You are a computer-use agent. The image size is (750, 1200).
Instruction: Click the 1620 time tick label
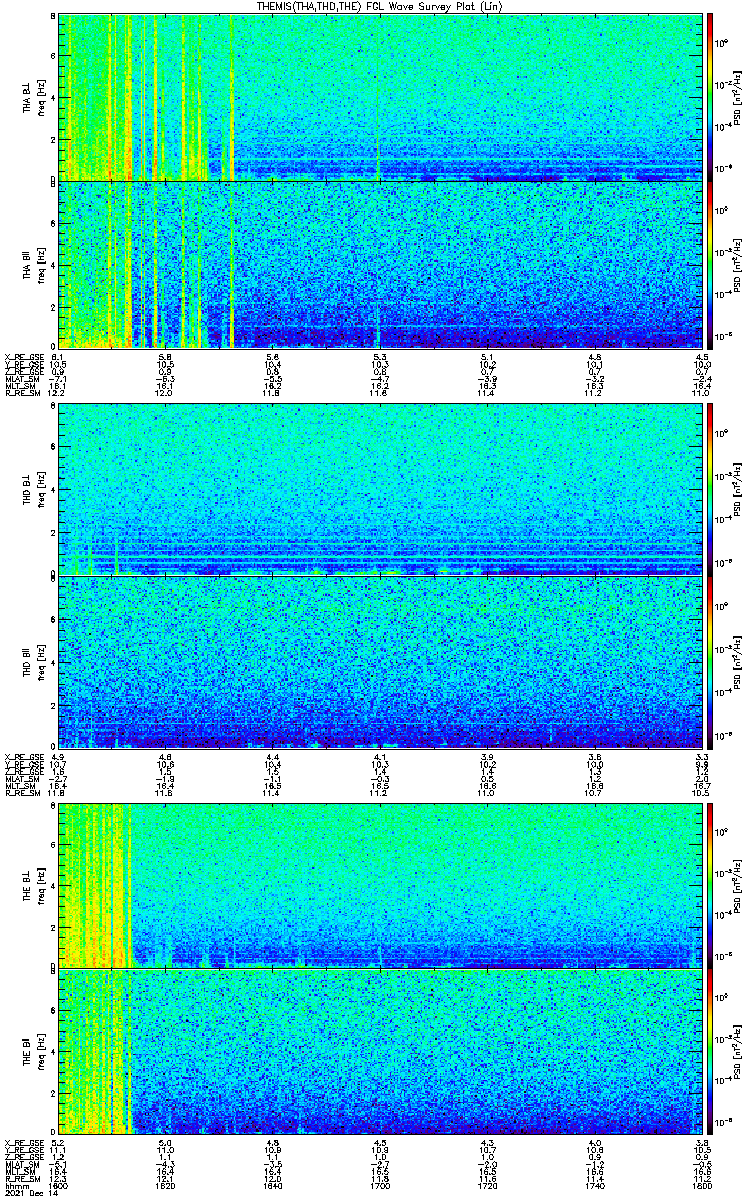(166, 1186)
